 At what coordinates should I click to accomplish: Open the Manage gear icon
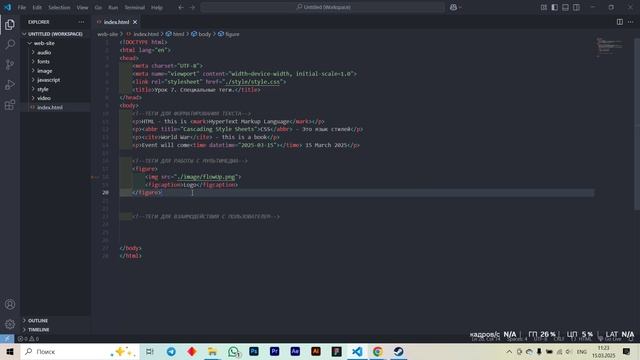(10, 324)
